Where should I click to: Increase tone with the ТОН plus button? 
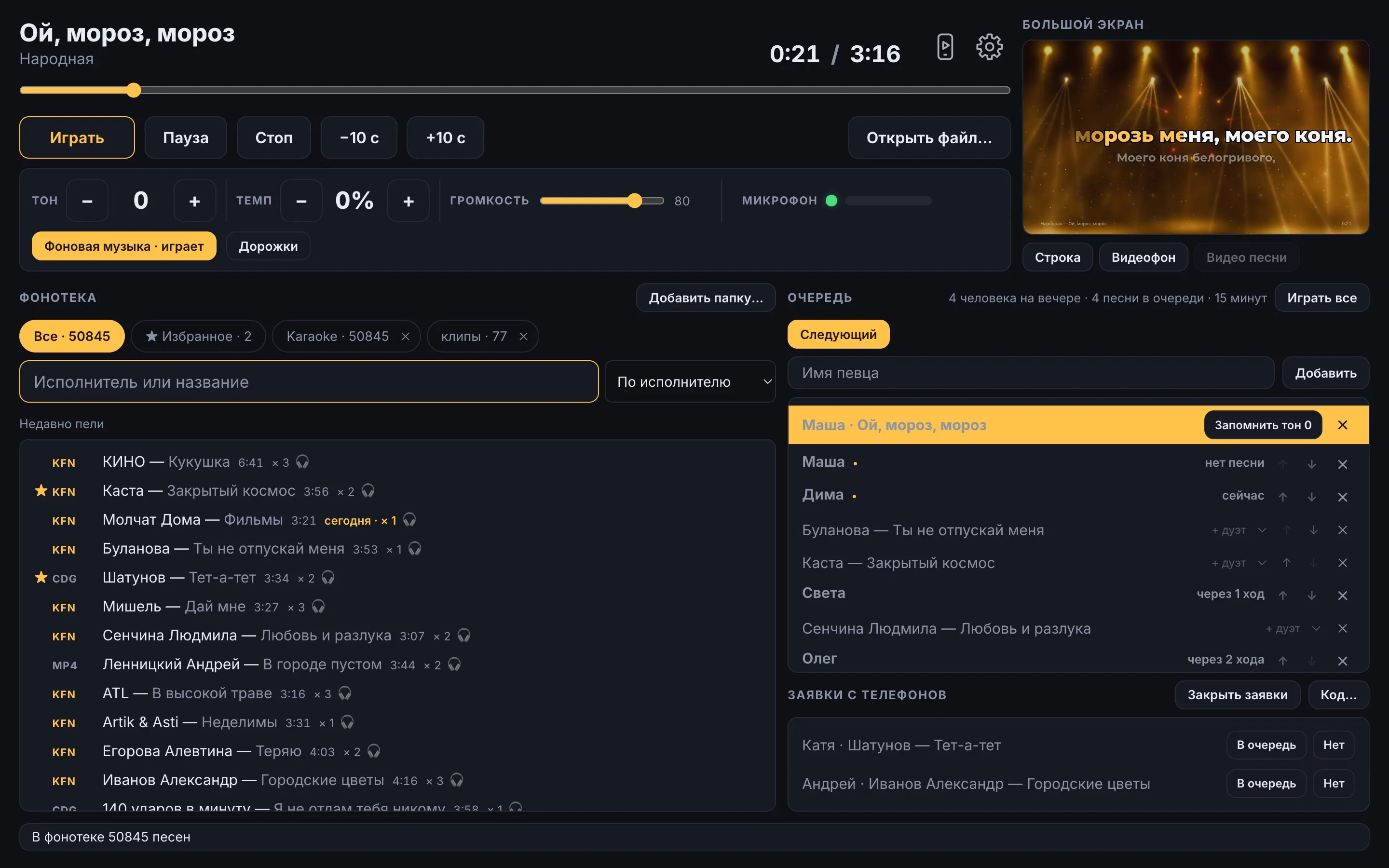point(194,201)
